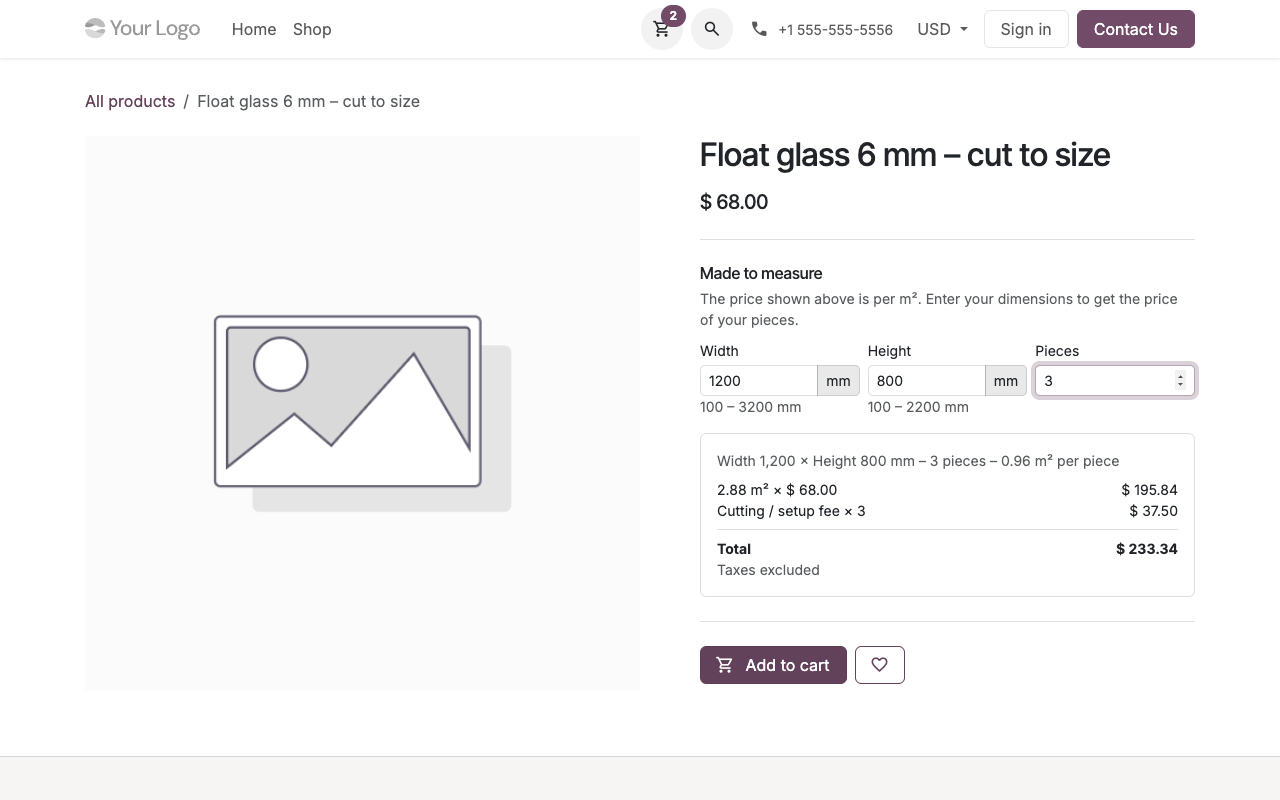
Task: Click the '$ 68.00' product price
Action: coord(734,202)
